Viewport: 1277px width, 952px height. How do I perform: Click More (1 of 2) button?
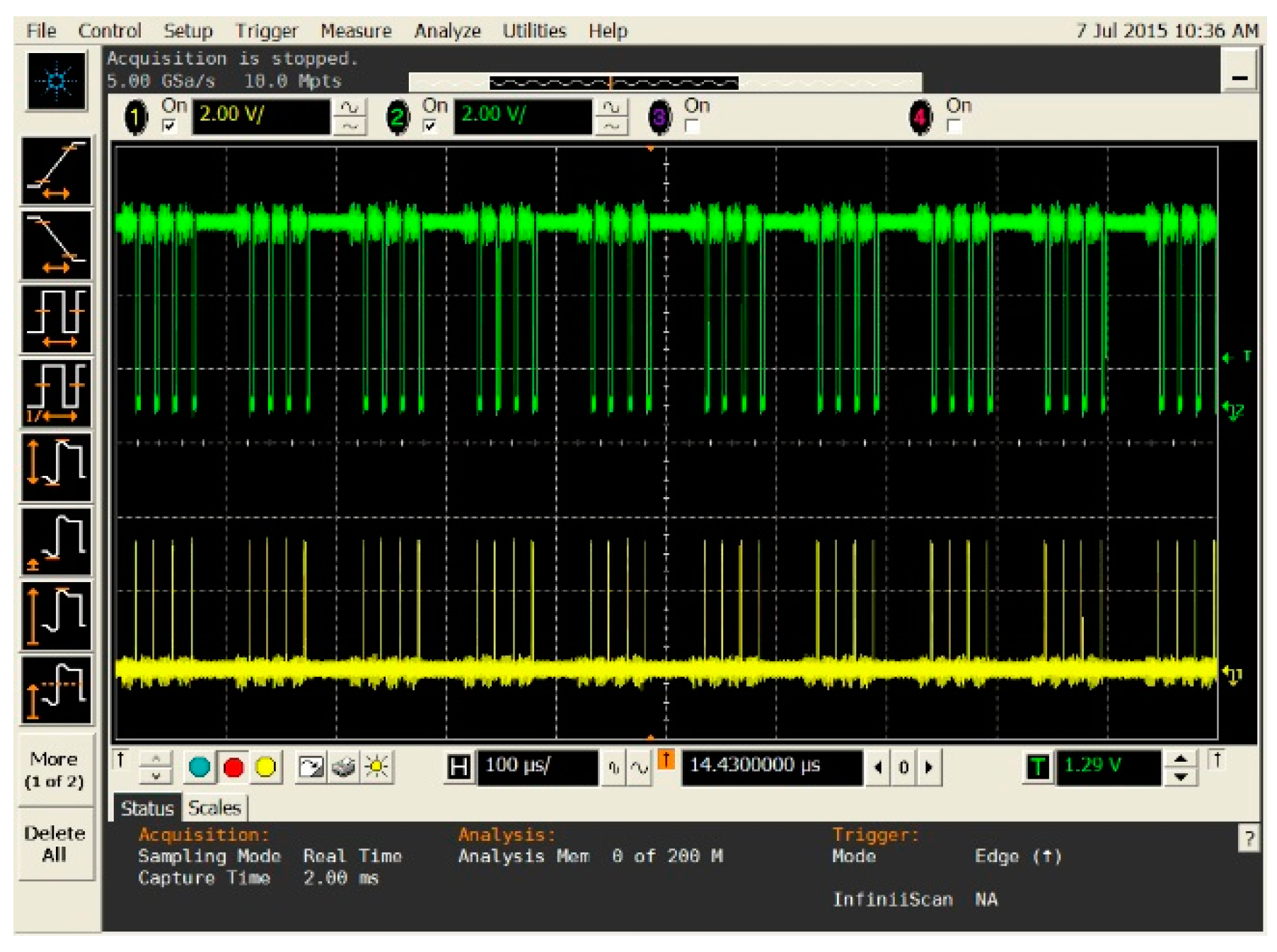(54, 770)
